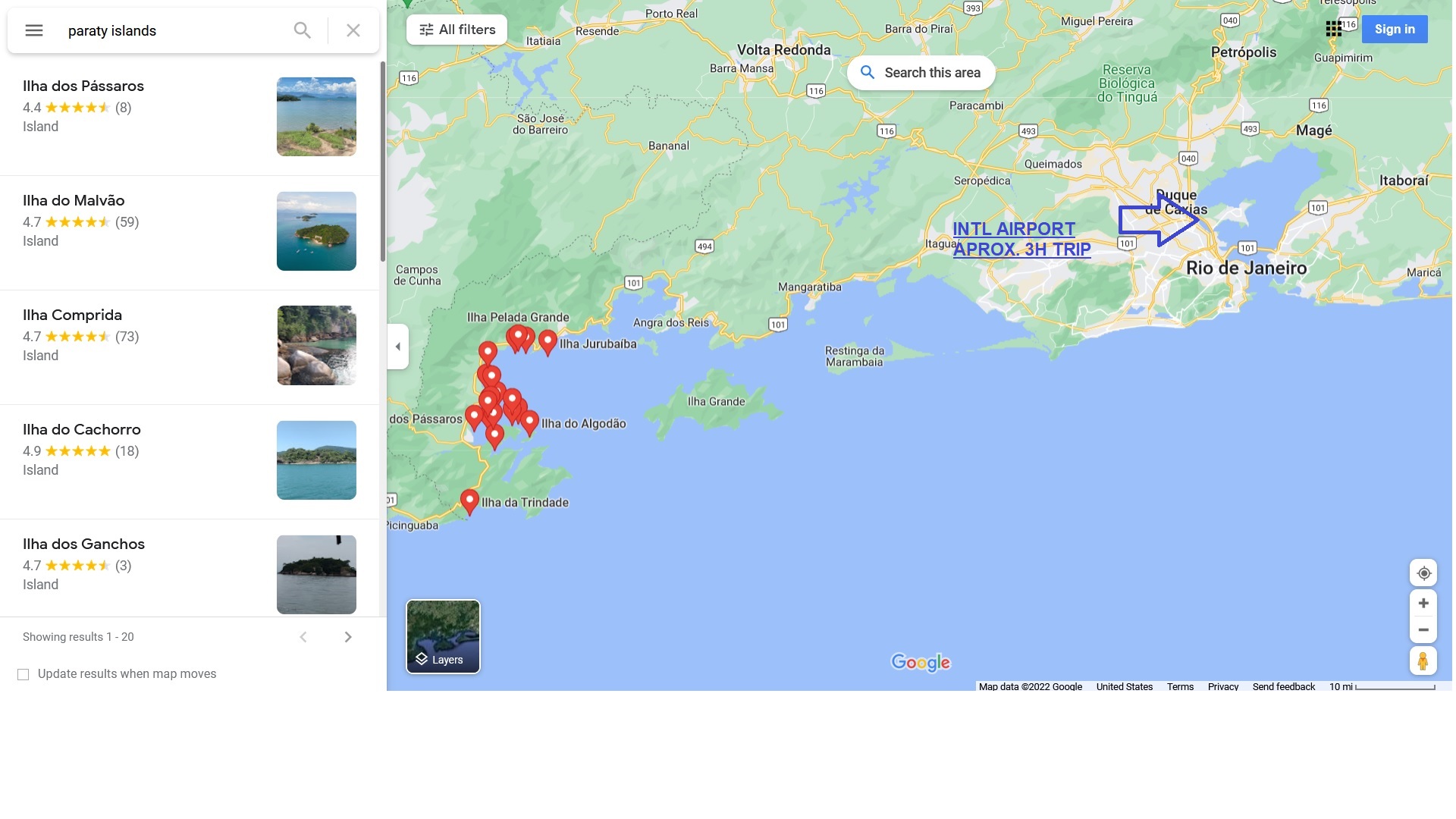Click the United States region link
Viewport: 1456px width, 819px height.
pyautogui.click(x=1124, y=686)
